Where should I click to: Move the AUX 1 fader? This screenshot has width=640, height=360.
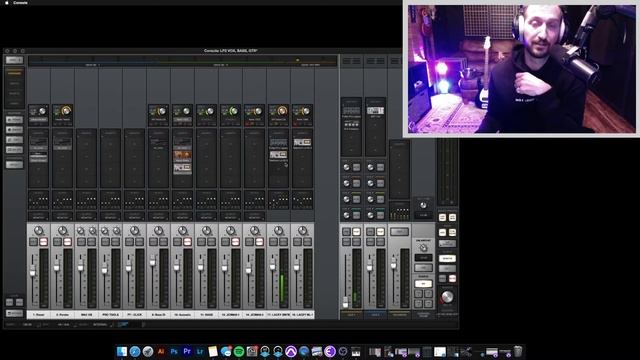pos(345,302)
